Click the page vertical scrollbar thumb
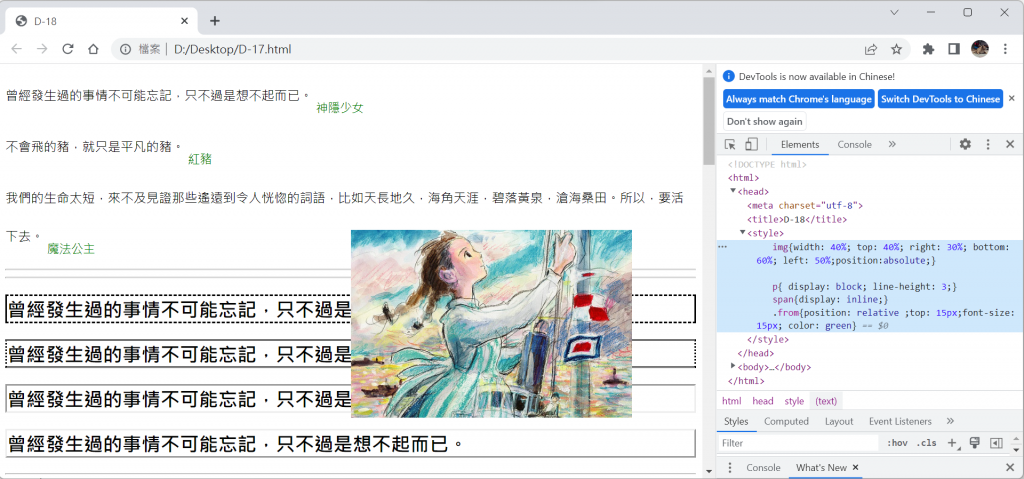The image size is (1024, 479). 709,121
